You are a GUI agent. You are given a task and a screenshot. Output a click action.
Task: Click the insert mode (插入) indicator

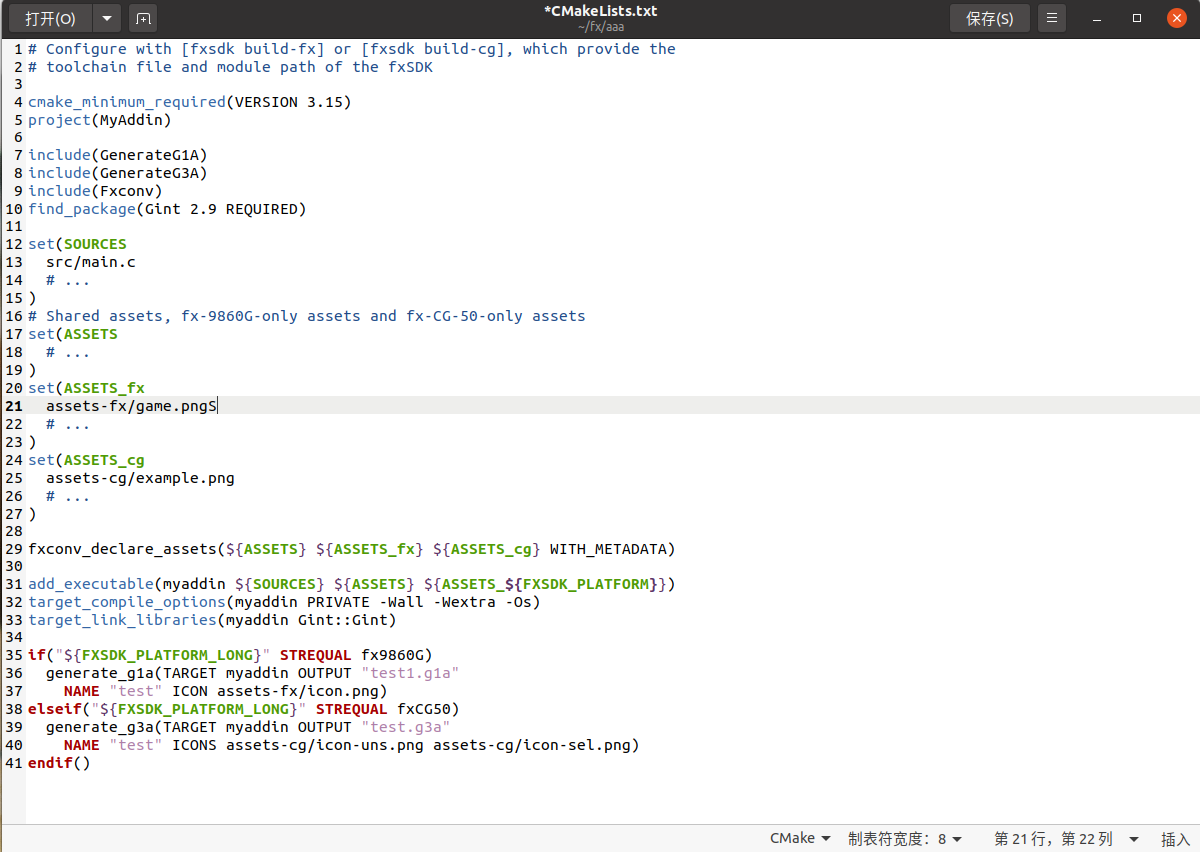pyautogui.click(x=1175, y=838)
